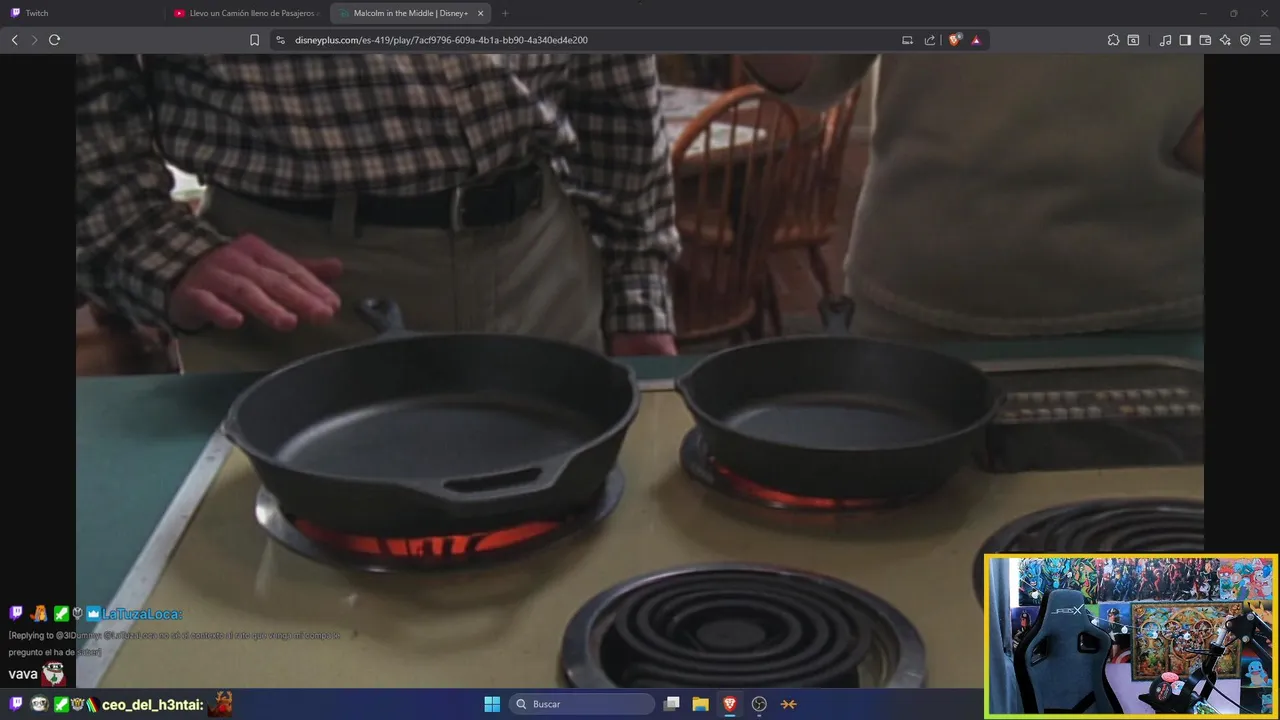Open Windows Task View
The image size is (1280, 720).
tap(672, 704)
